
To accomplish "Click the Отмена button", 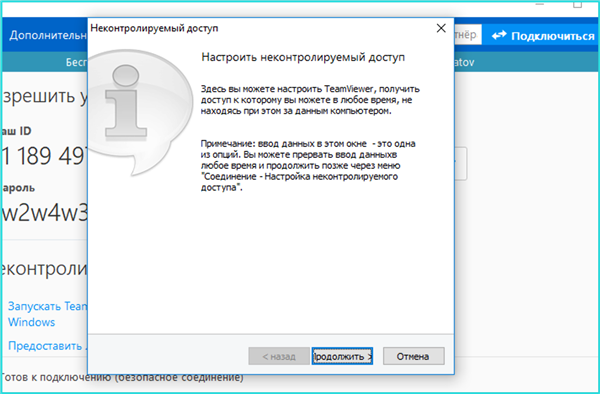I will 414,356.
